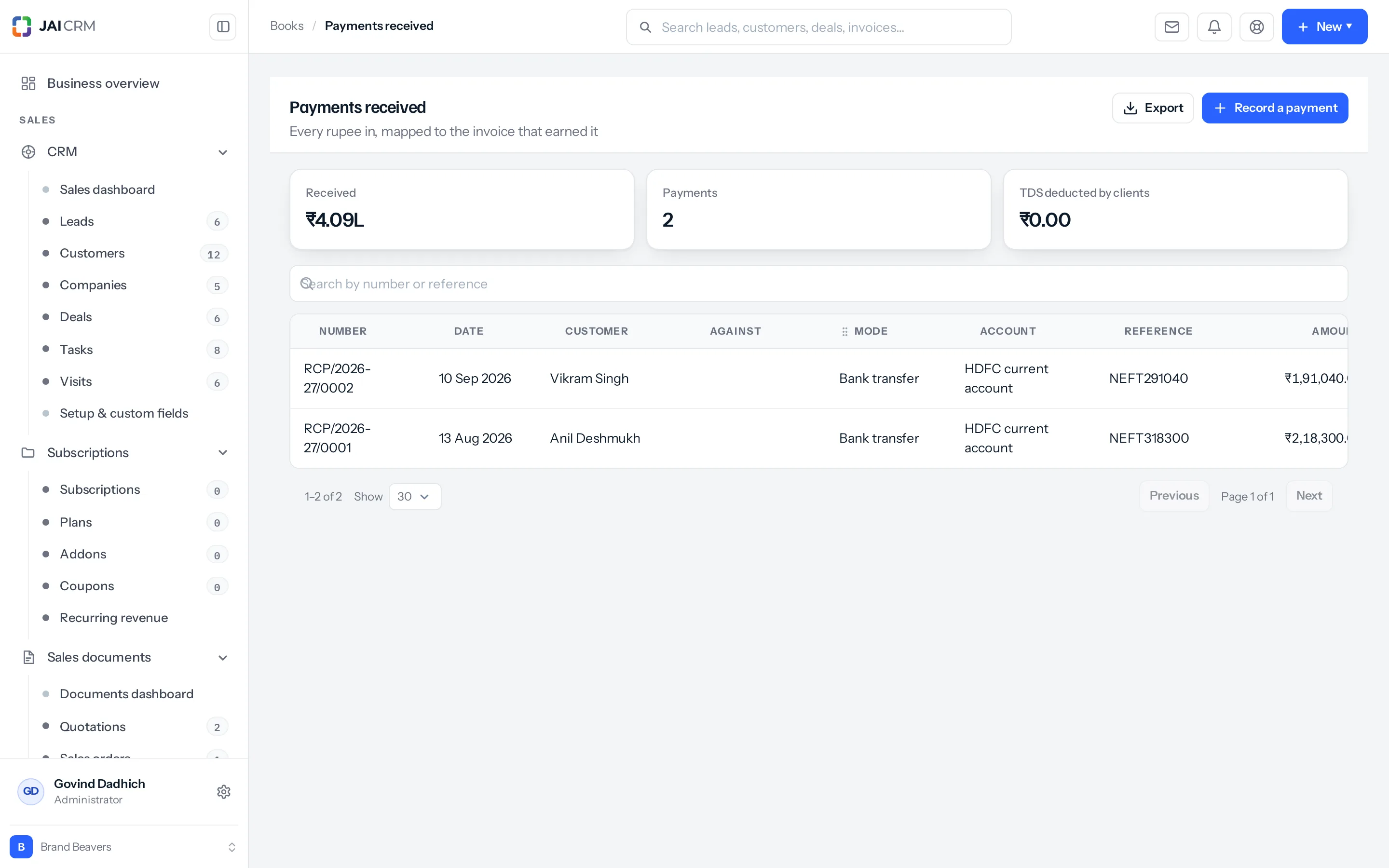Image resolution: width=1389 pixels, height=868 pixels.
Task: Open payment RCP/2026-27/0002 row
Action: pyautogui.click(x=818, y=379)
